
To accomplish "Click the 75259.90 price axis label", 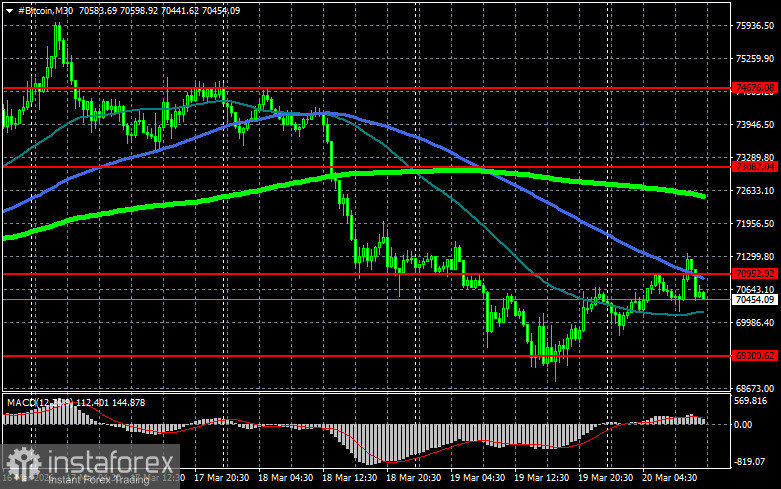I will (755, 59).
